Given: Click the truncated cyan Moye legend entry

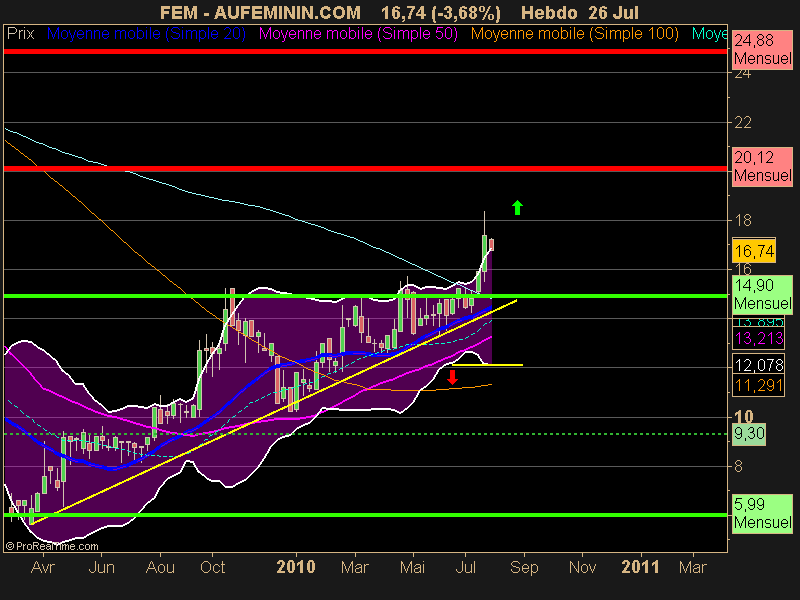Looking at the screenshot, I should coord(709,34).
